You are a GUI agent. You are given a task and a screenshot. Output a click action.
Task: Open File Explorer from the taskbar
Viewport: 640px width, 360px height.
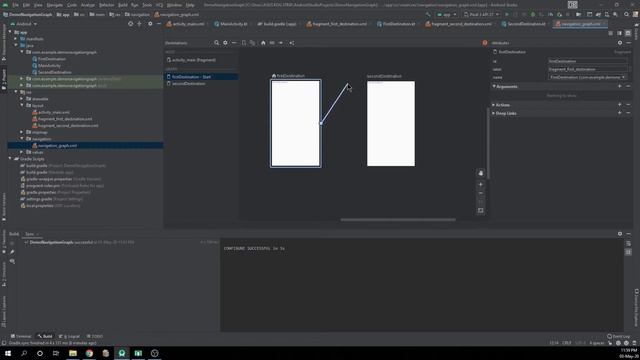(x=73, y=353)
